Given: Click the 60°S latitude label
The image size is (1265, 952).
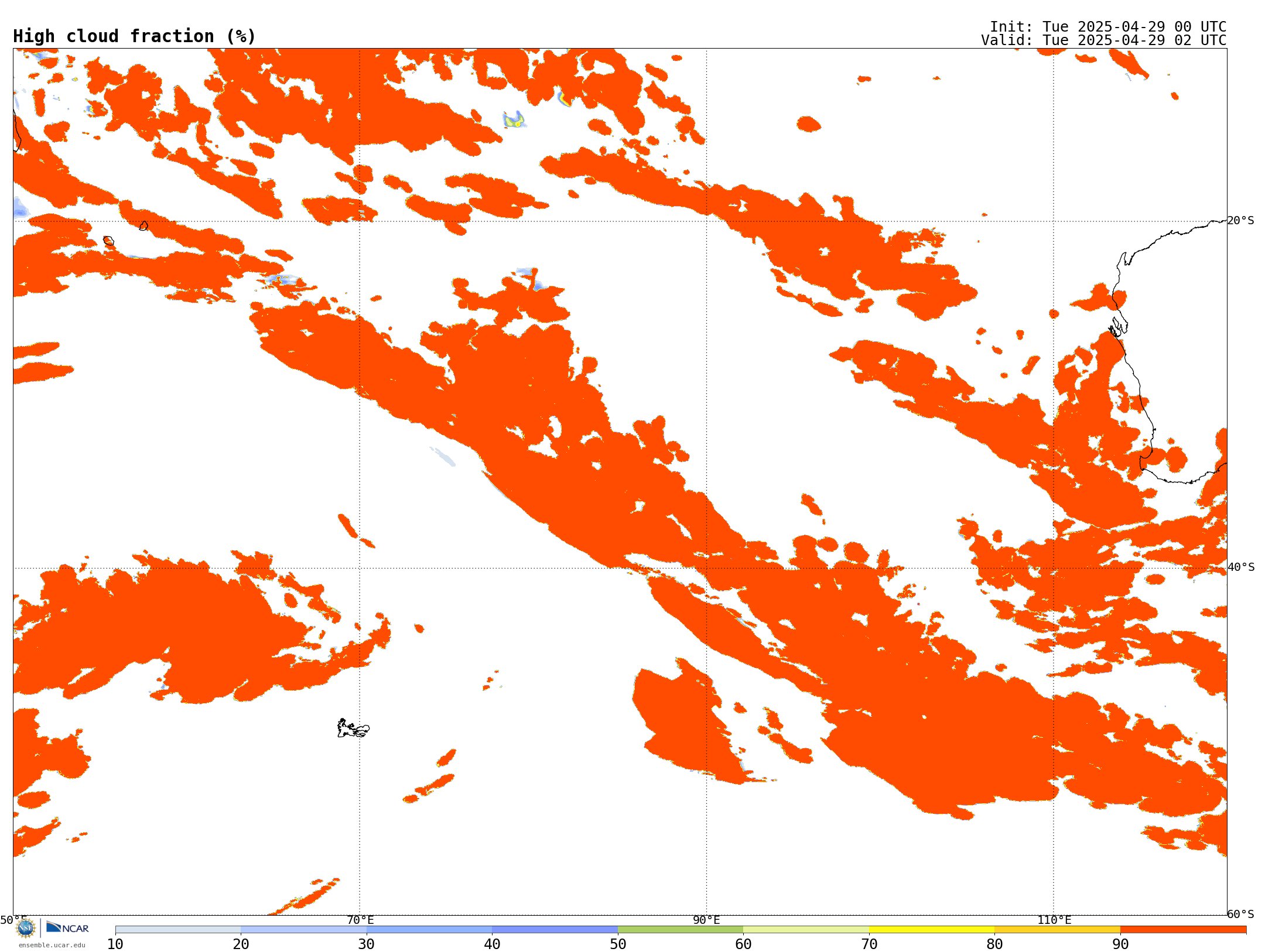Looking at the screenshot, I should pyautogui.click(x=1240, y=914).
